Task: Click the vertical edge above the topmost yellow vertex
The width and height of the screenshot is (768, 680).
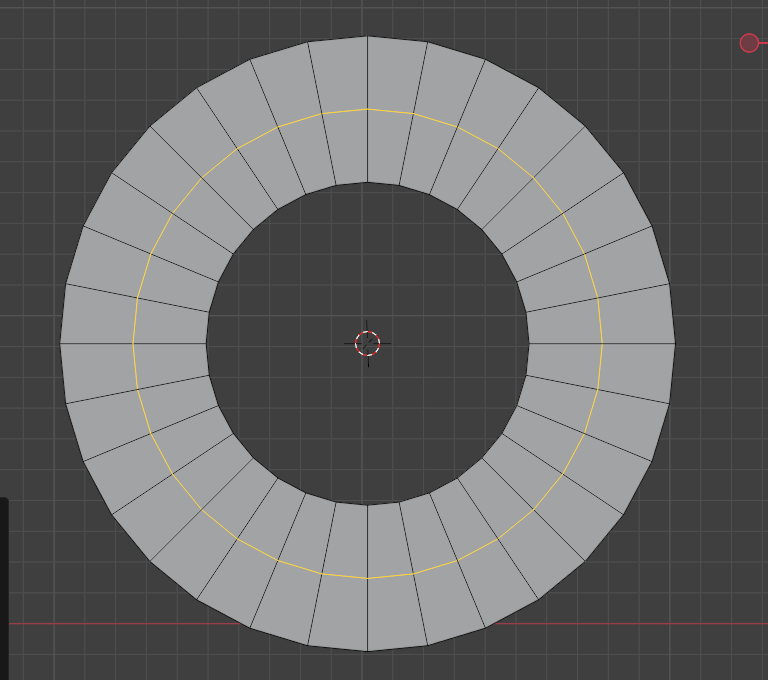Action: 367,73
